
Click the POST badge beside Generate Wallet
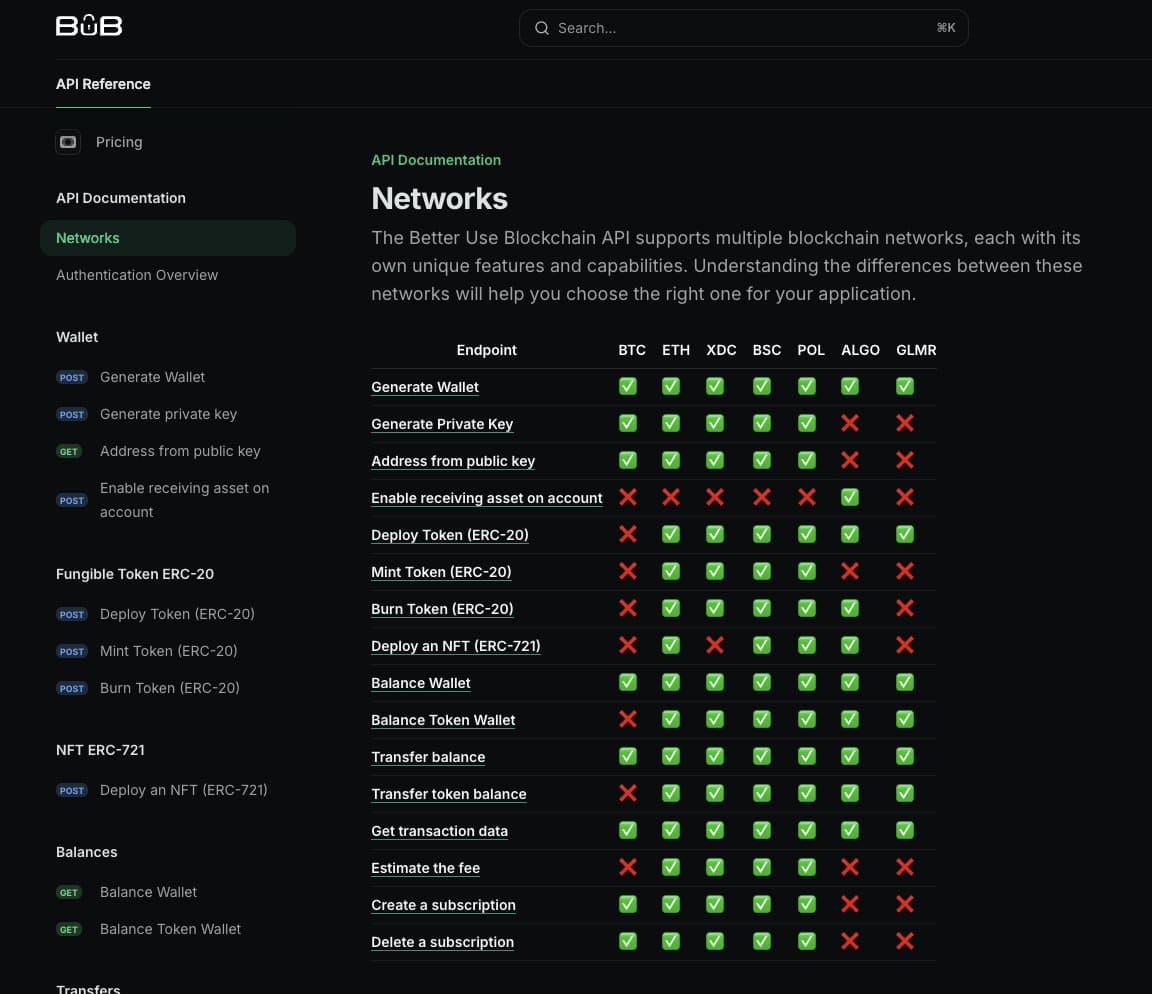click(72, 378)
